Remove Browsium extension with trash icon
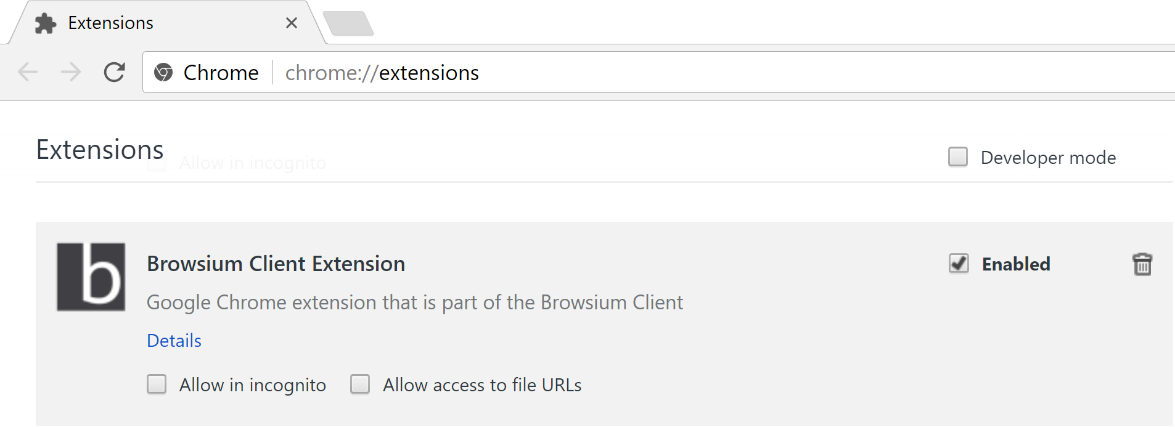This screenshot has width=1175, height=427. pyautogui.click(x=1141, y=264)
